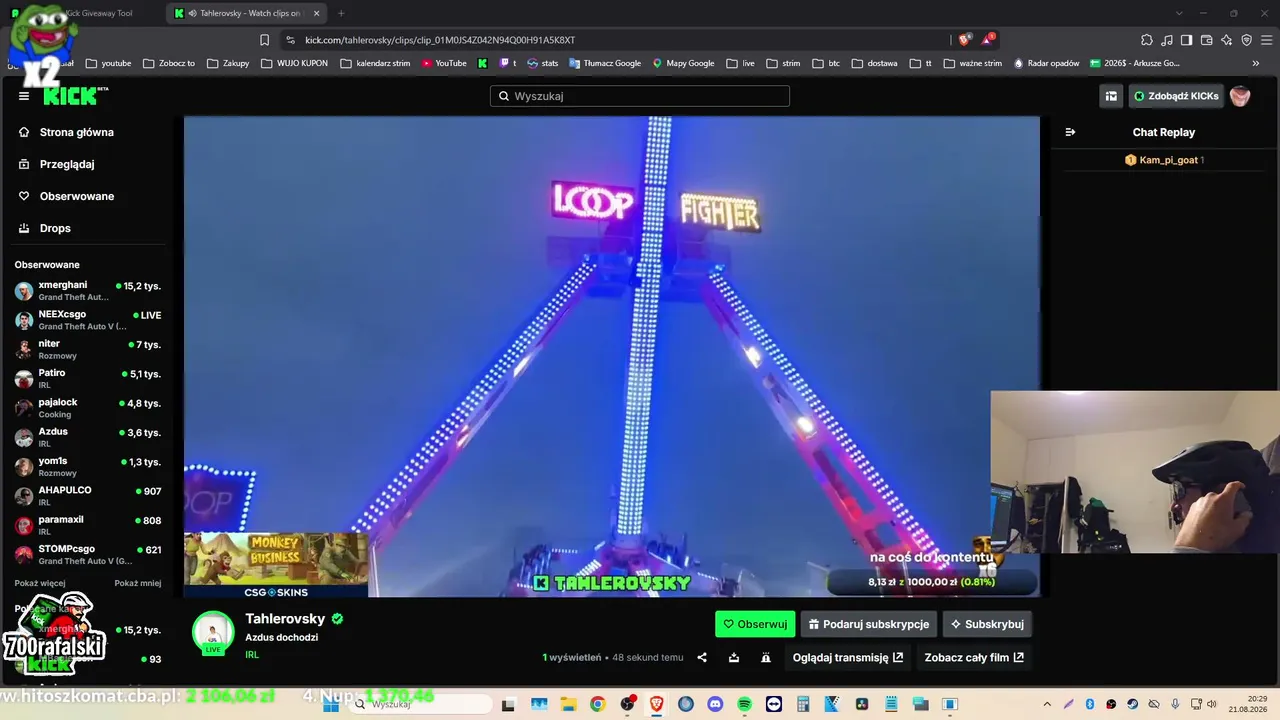Open Brave browser from the taskbar
Screen dimensions: 1280x720
657,704
